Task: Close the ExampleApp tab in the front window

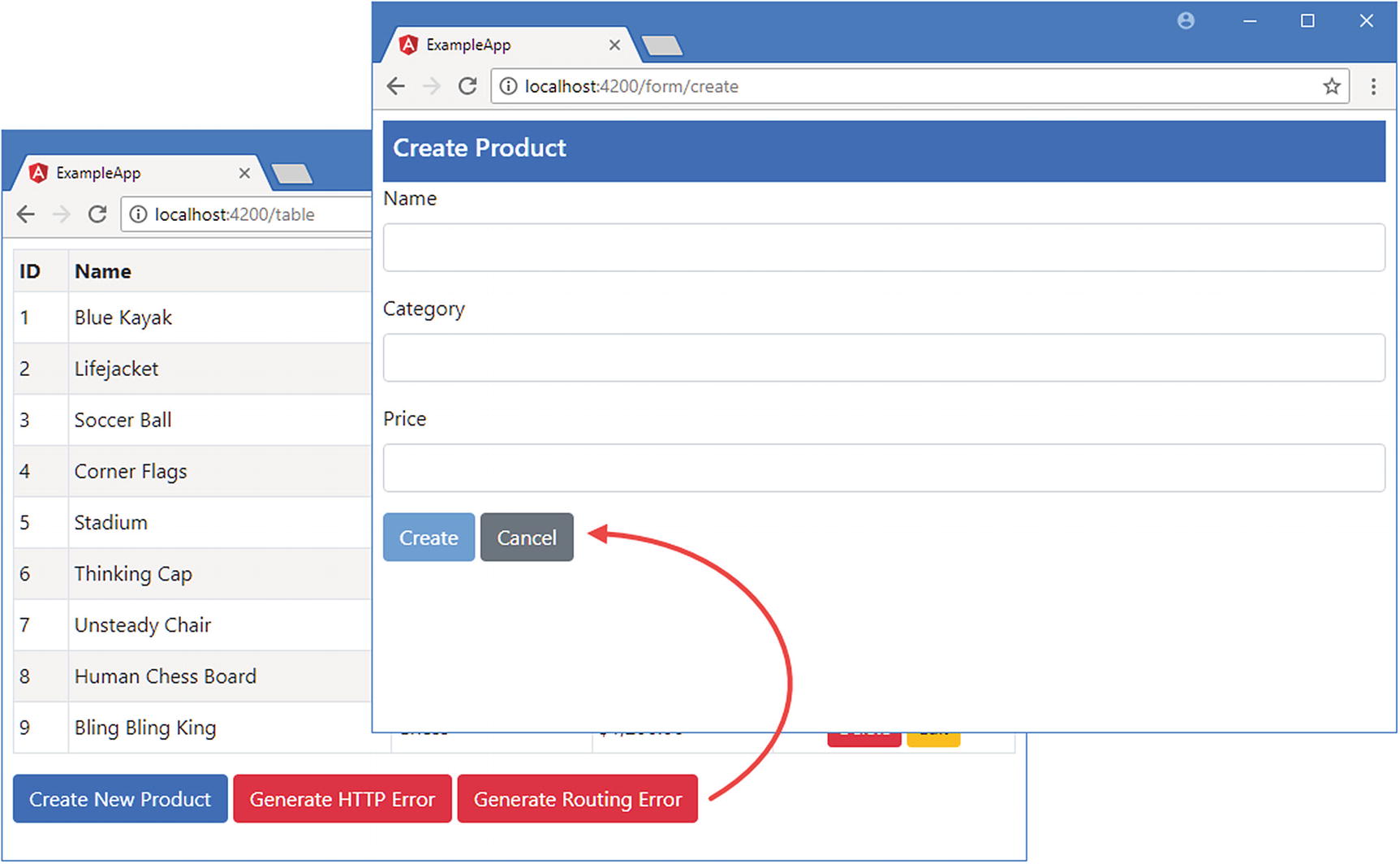Action: coord(614,45)
